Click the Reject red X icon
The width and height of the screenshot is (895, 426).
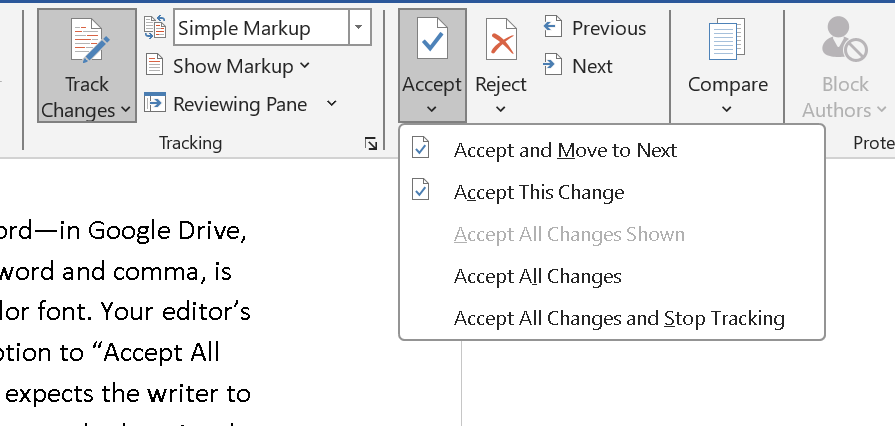[x=500, y=42]
